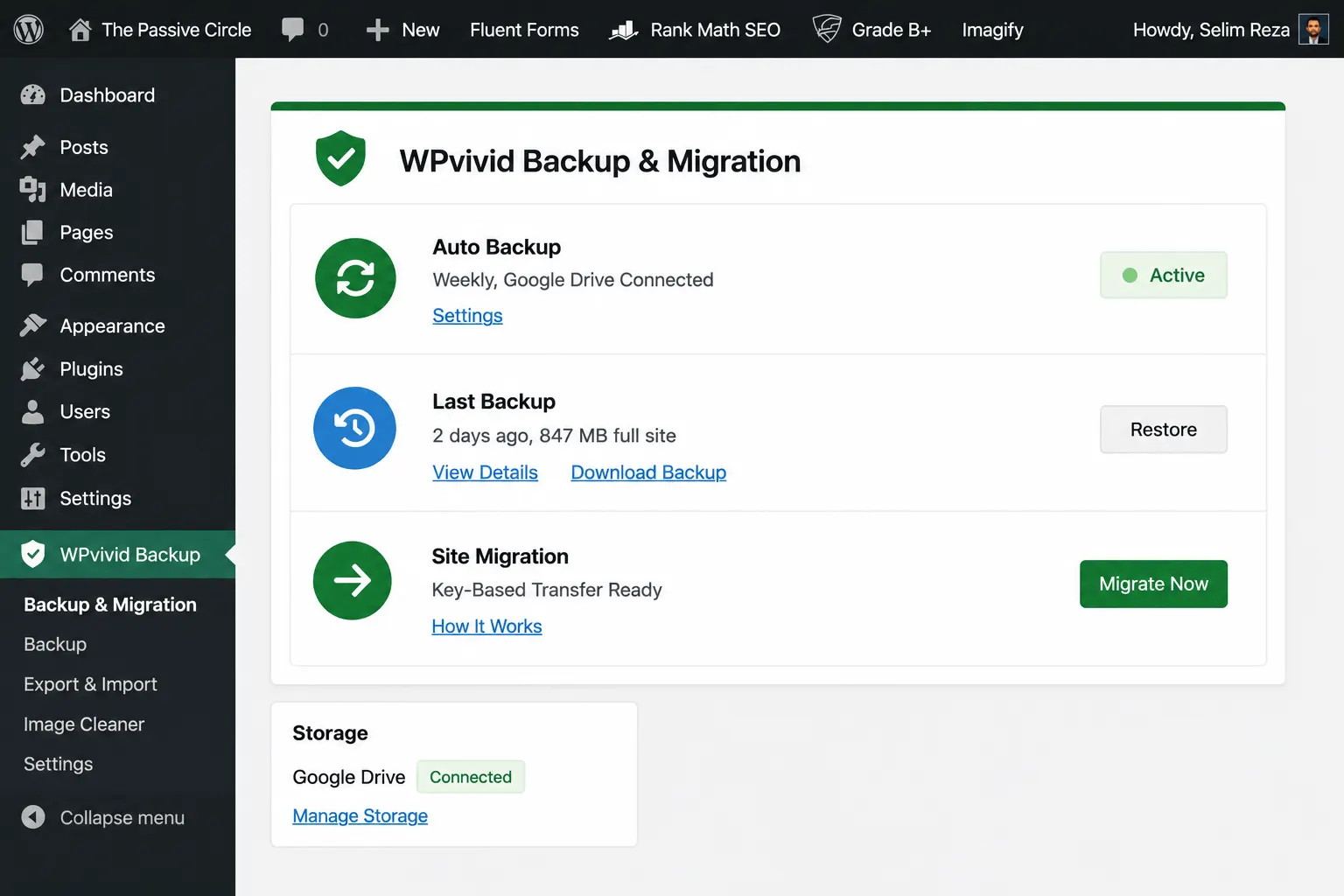The width and height of the screenshot is (1344, 896).
Task: Open Fluent Forms in admin bar
Action: point(524,30)
